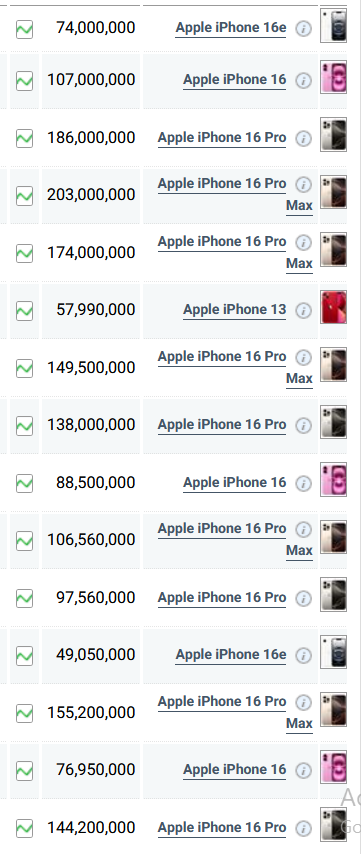Screen dimensions: 361x854
Task: Open price chart icon beside 74,000,000
Action: [25, 29]
